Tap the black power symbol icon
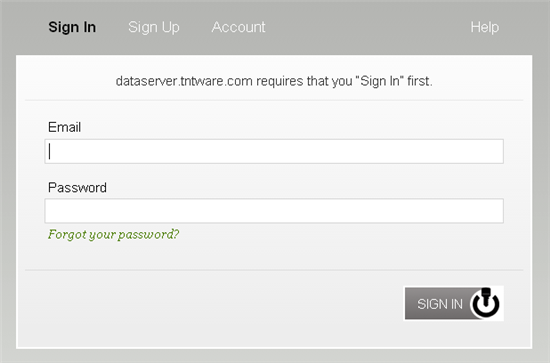The height and width of the screenshot is (363, 550). click(486, 303)
